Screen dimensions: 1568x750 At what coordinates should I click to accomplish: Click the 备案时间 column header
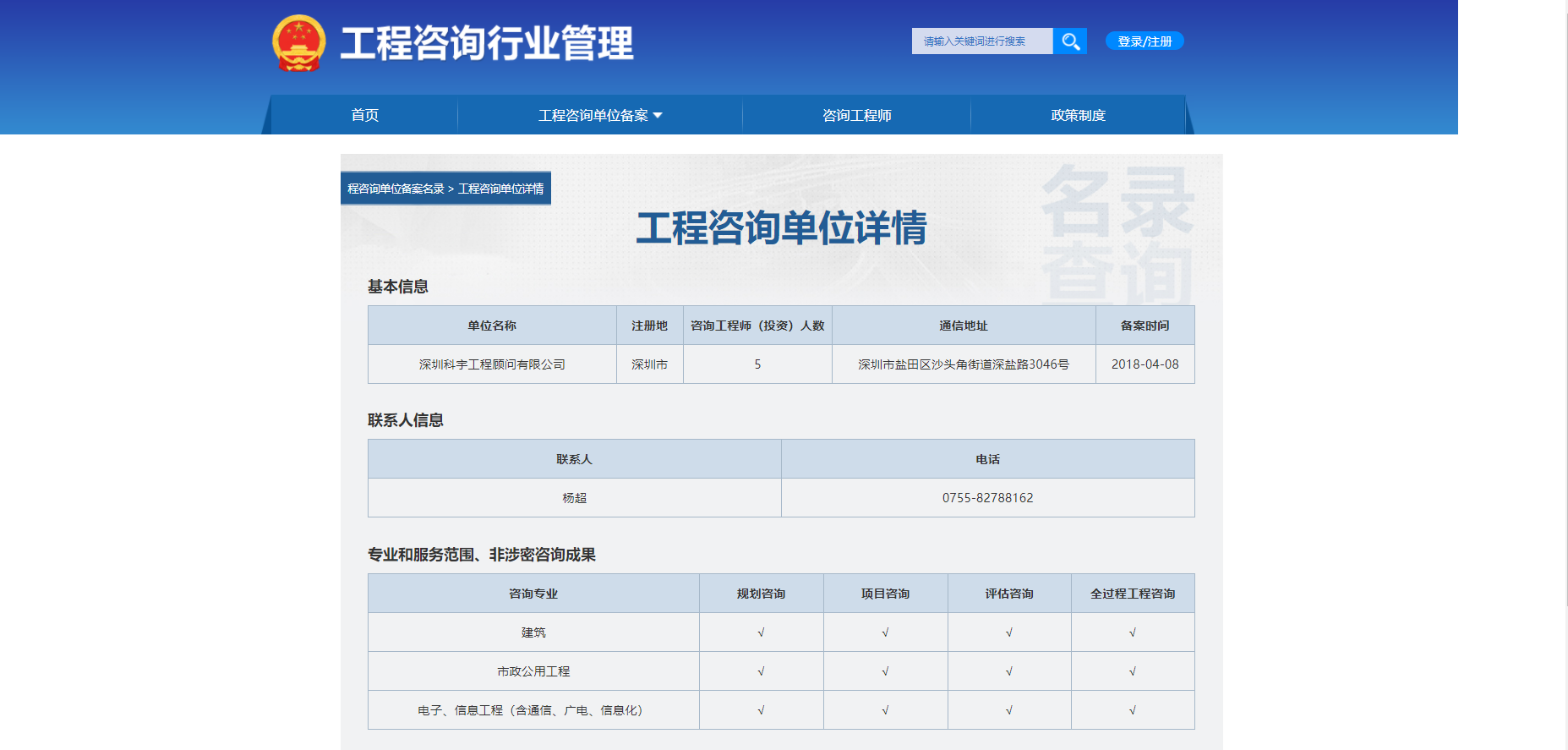[x=1145, y=326]
